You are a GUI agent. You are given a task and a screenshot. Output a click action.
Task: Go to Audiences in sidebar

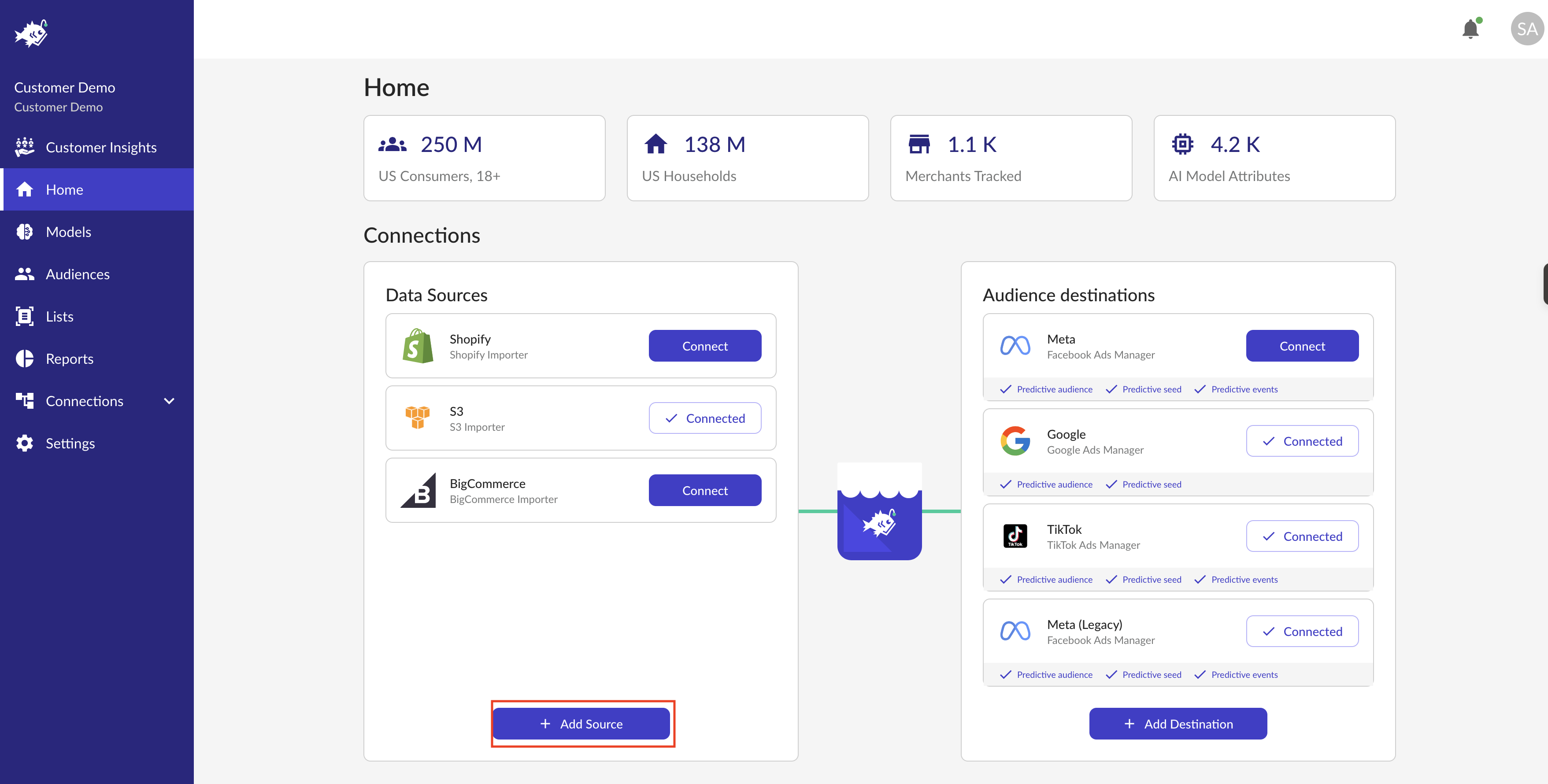pos(78,274)
